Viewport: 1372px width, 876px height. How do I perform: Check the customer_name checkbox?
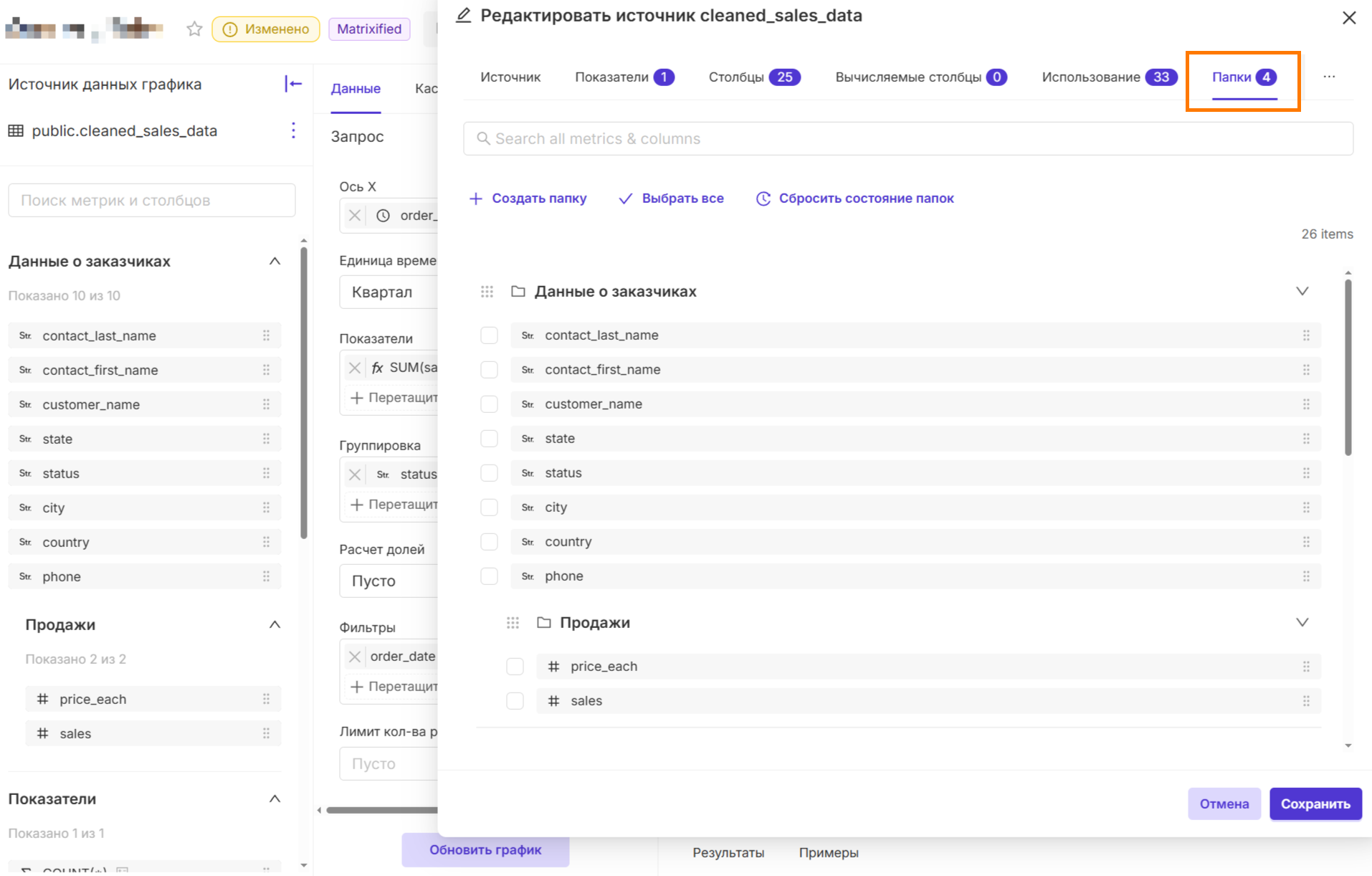[489, 404]
